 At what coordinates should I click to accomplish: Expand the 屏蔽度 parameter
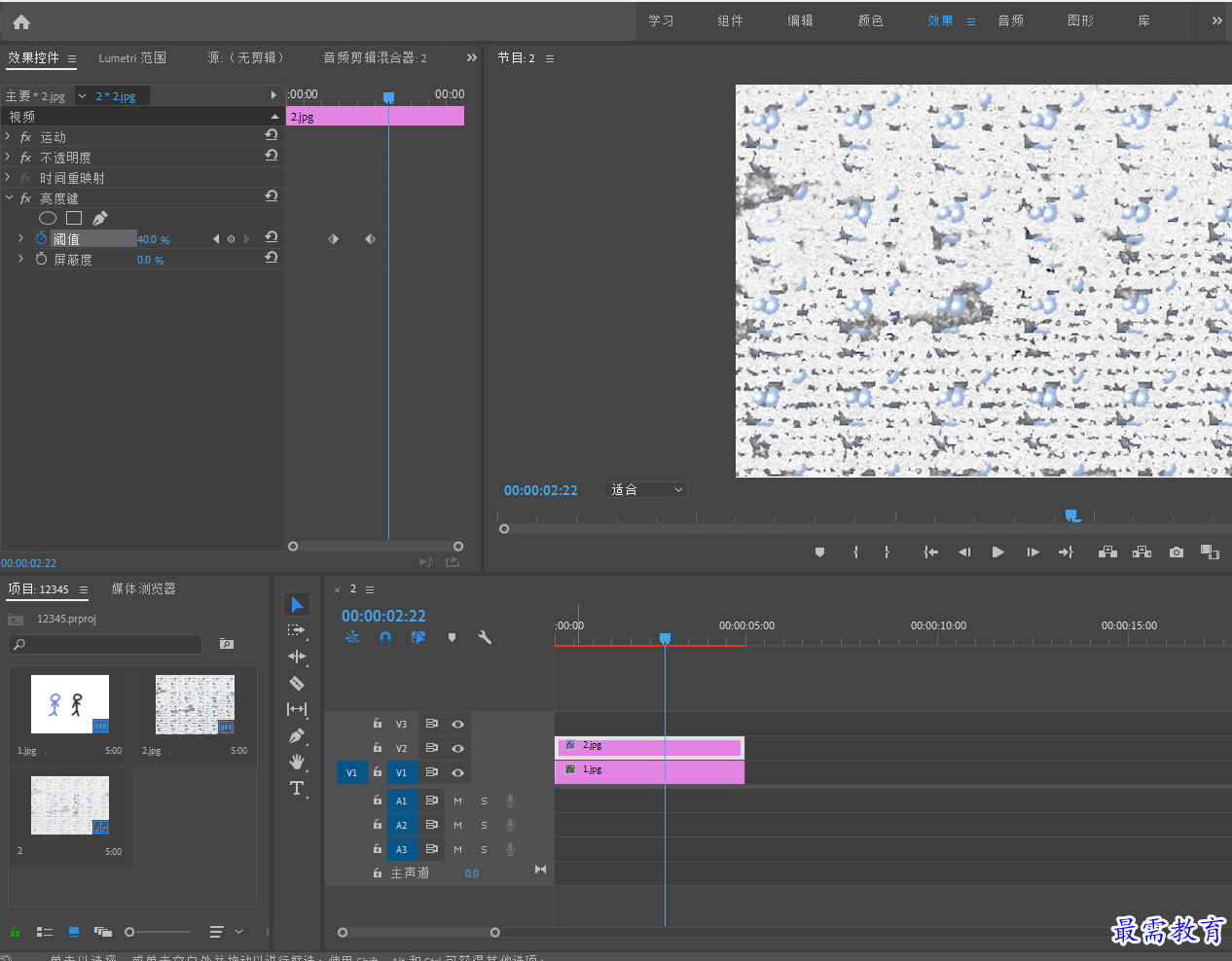coord(20,259)
